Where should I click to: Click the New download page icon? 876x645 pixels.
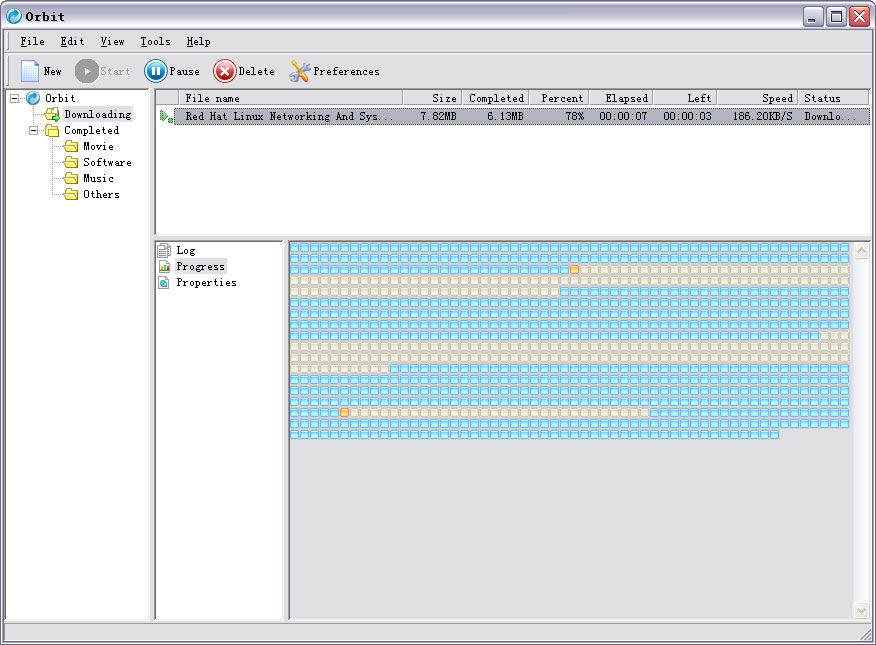tap(30, 71)
